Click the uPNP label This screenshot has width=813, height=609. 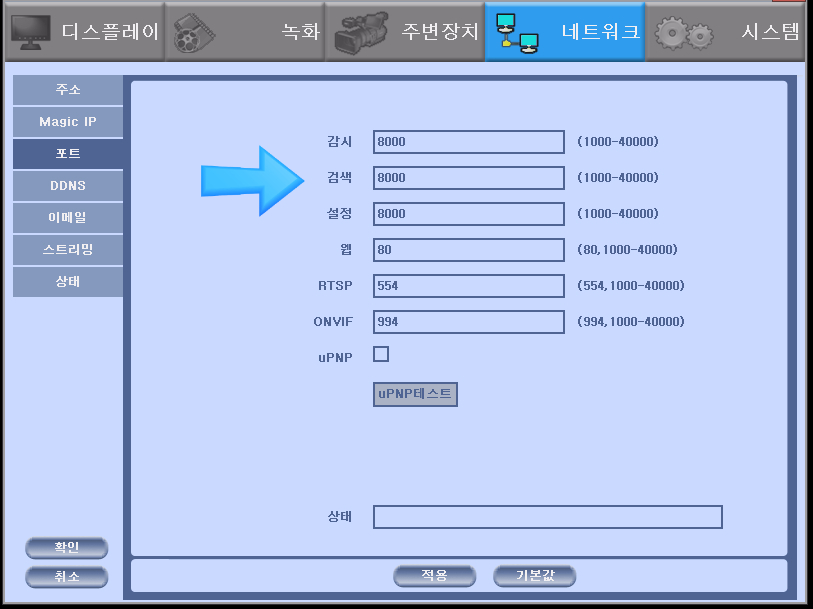pyautogui.click(x=335, y=358)
